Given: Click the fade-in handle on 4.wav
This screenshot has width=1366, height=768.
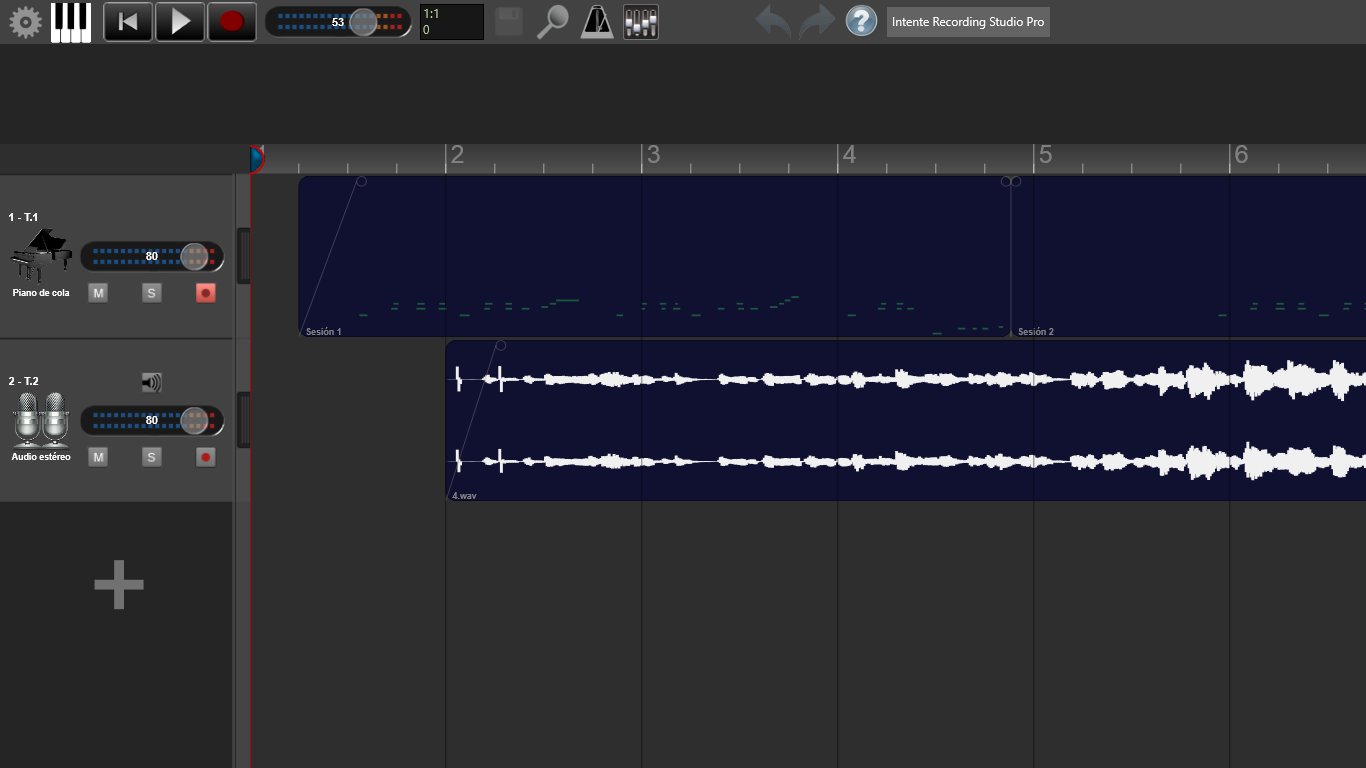Looking at the screenshot, I should tap(501, 345).
